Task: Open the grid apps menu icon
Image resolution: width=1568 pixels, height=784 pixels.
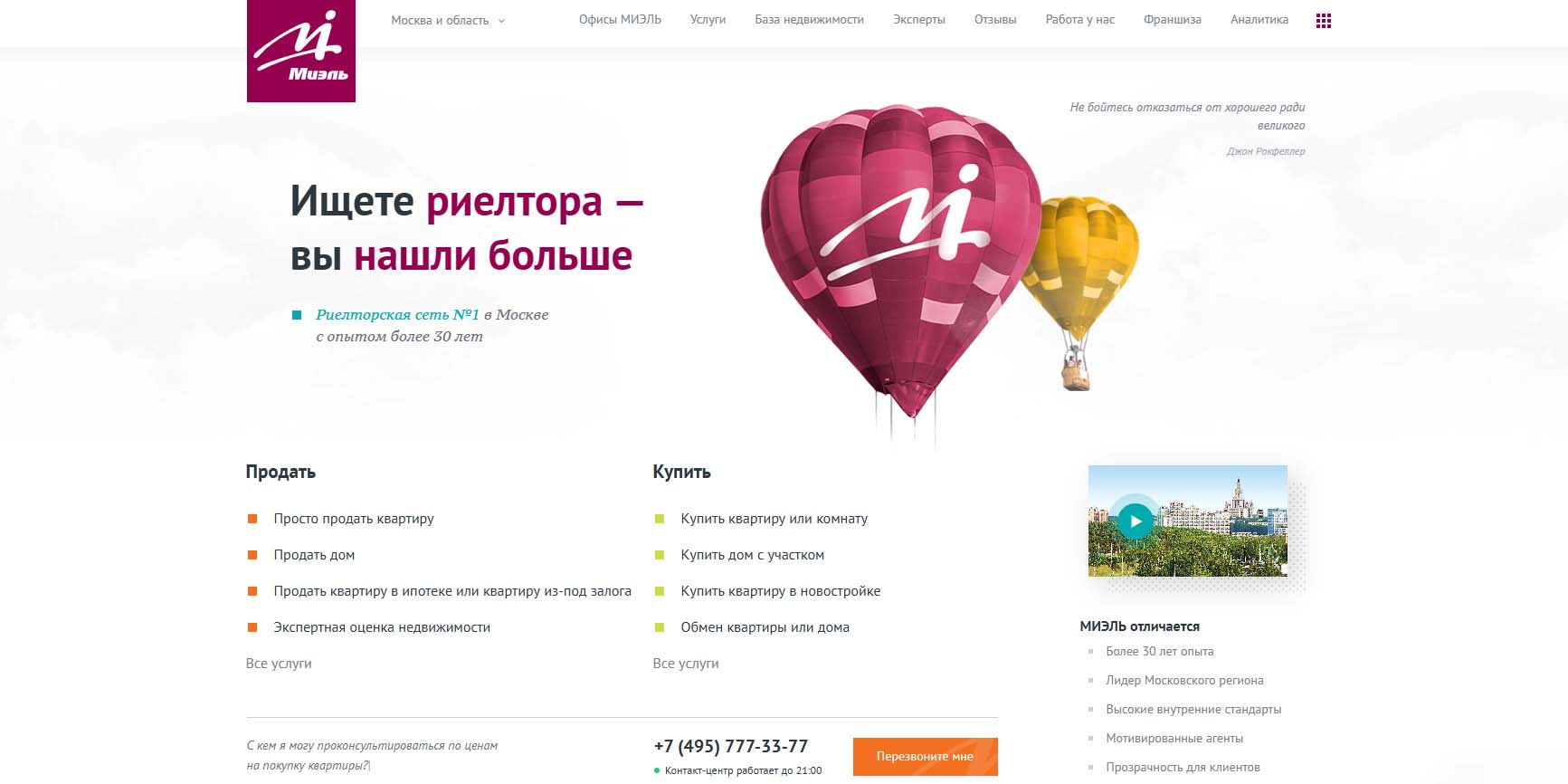Action: [1323, 21]
